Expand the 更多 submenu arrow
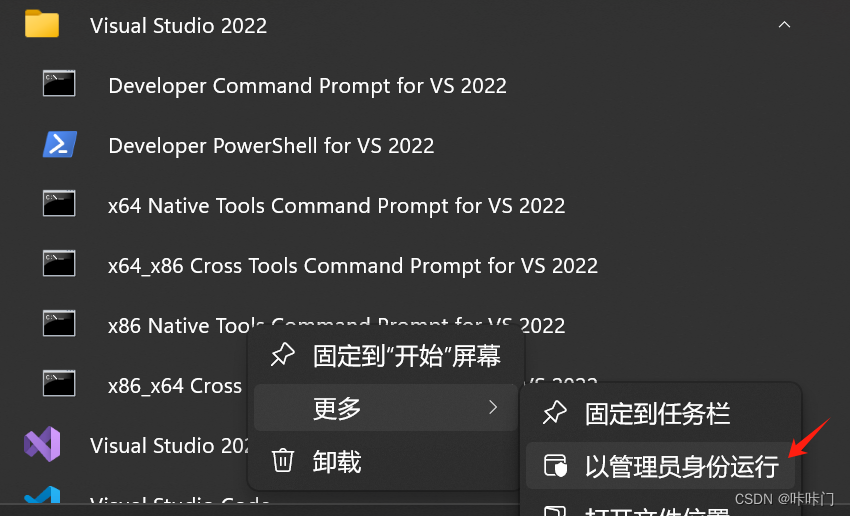 493,407
